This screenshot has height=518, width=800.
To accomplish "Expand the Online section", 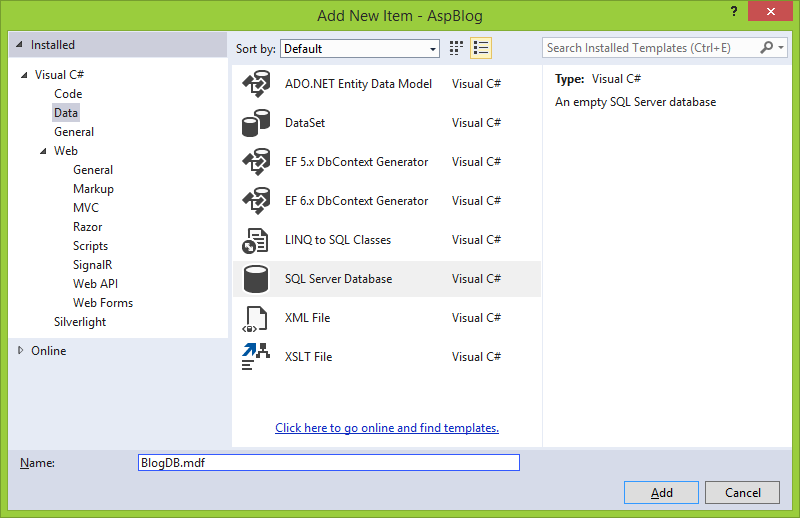I will click(21, 351).
